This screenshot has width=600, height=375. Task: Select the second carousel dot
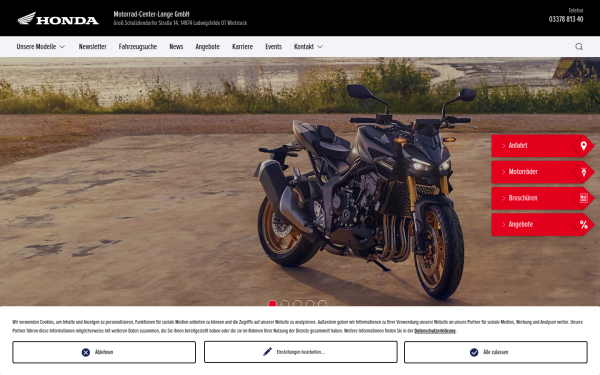point(285,303)
